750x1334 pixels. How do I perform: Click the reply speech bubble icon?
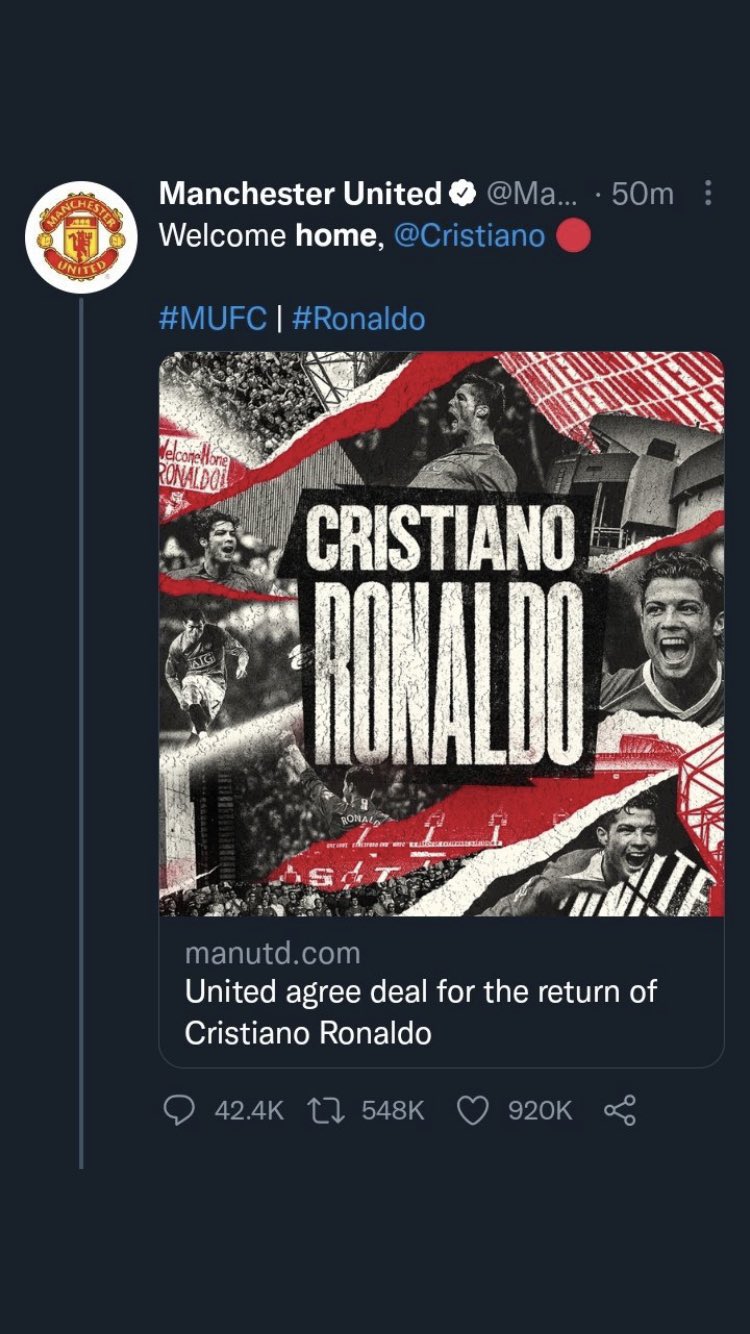coord(179,1109)
